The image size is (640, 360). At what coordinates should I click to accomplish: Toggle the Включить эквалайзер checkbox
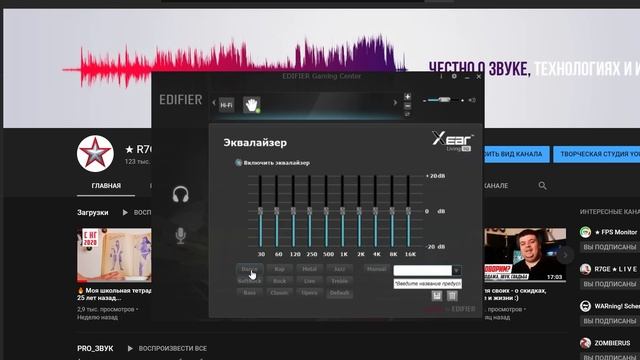click(238, 162)
